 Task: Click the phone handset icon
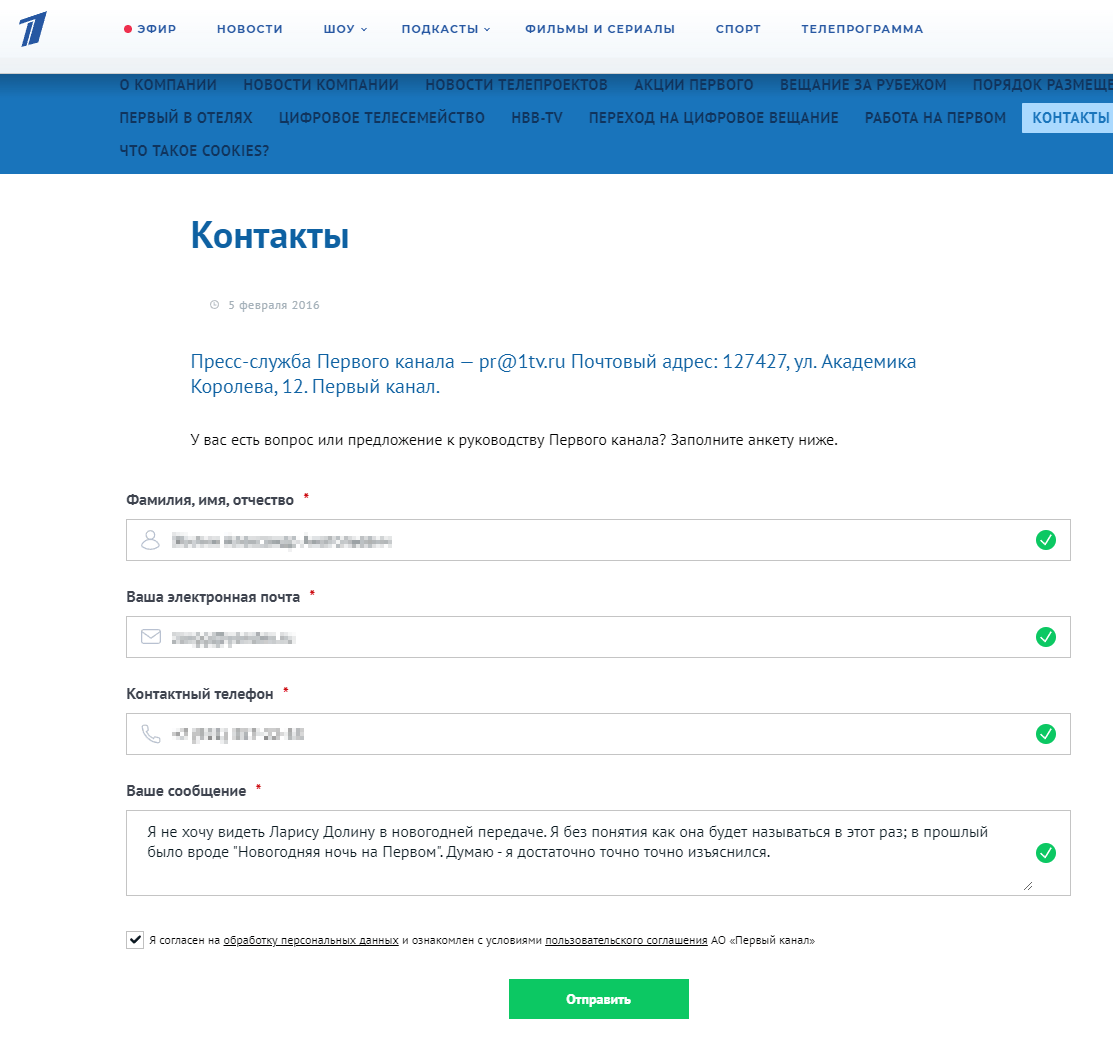click(x=150, y=734)
